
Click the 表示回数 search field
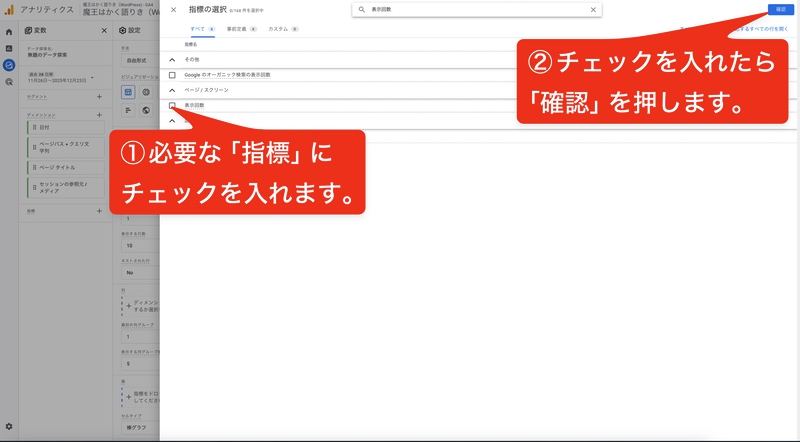point(477,10)
